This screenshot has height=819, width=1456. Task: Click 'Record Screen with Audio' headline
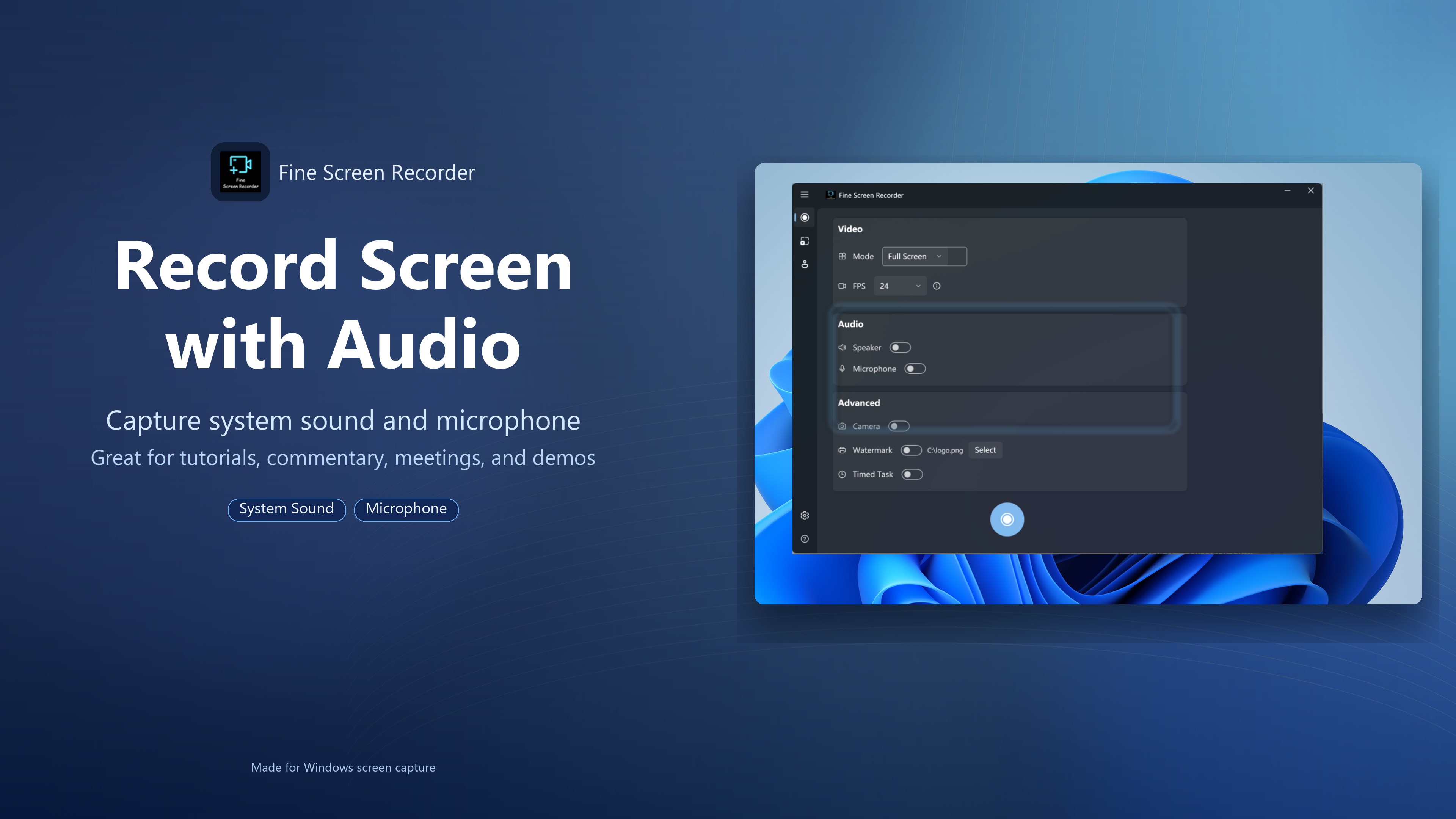point(343,303)
